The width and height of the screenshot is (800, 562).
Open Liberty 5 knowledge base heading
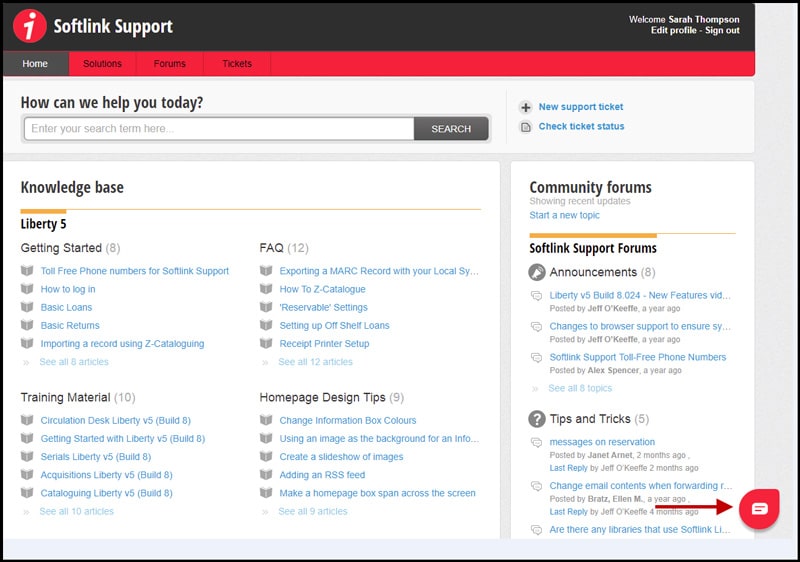pyautogui.click(x=43, y=224)
